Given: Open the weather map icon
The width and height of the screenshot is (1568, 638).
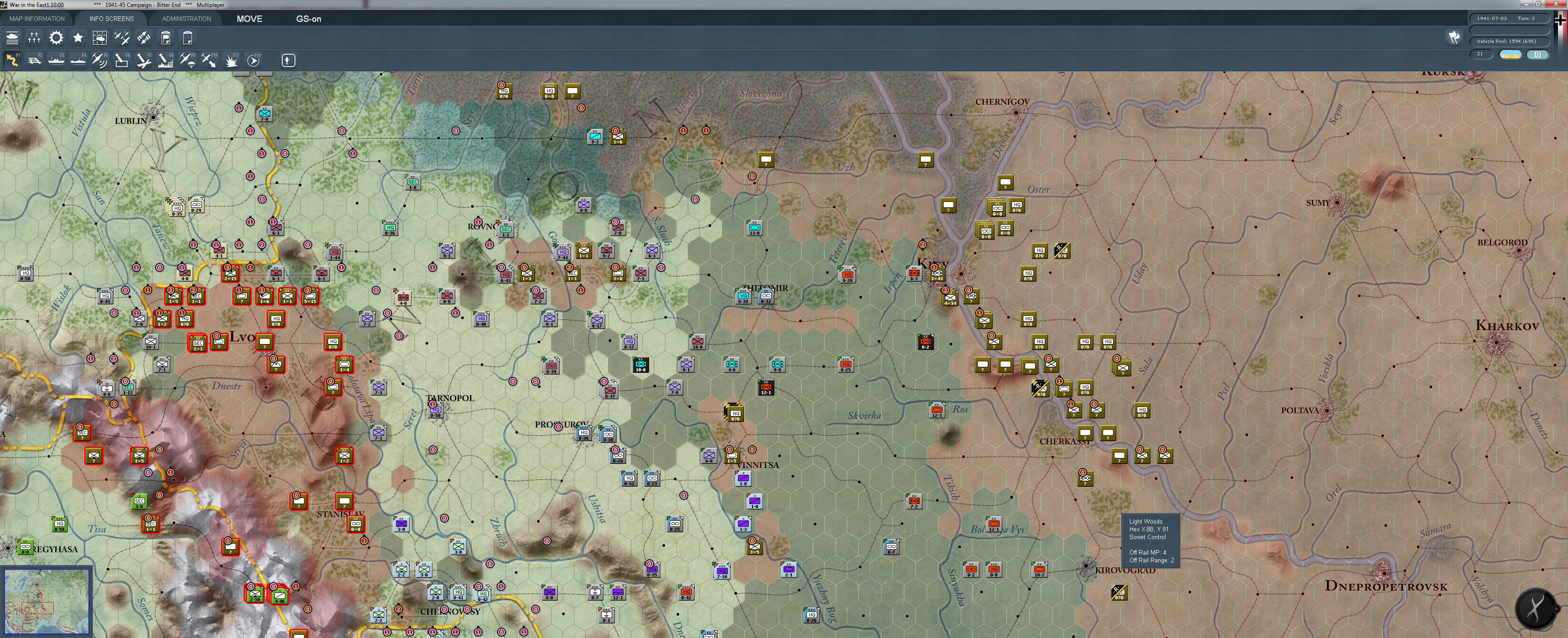Looking at the screenshot, I should 100,38.
